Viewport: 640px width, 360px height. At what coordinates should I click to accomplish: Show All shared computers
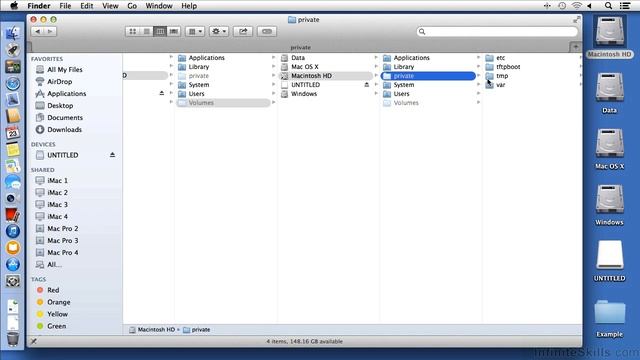[54, 264]
